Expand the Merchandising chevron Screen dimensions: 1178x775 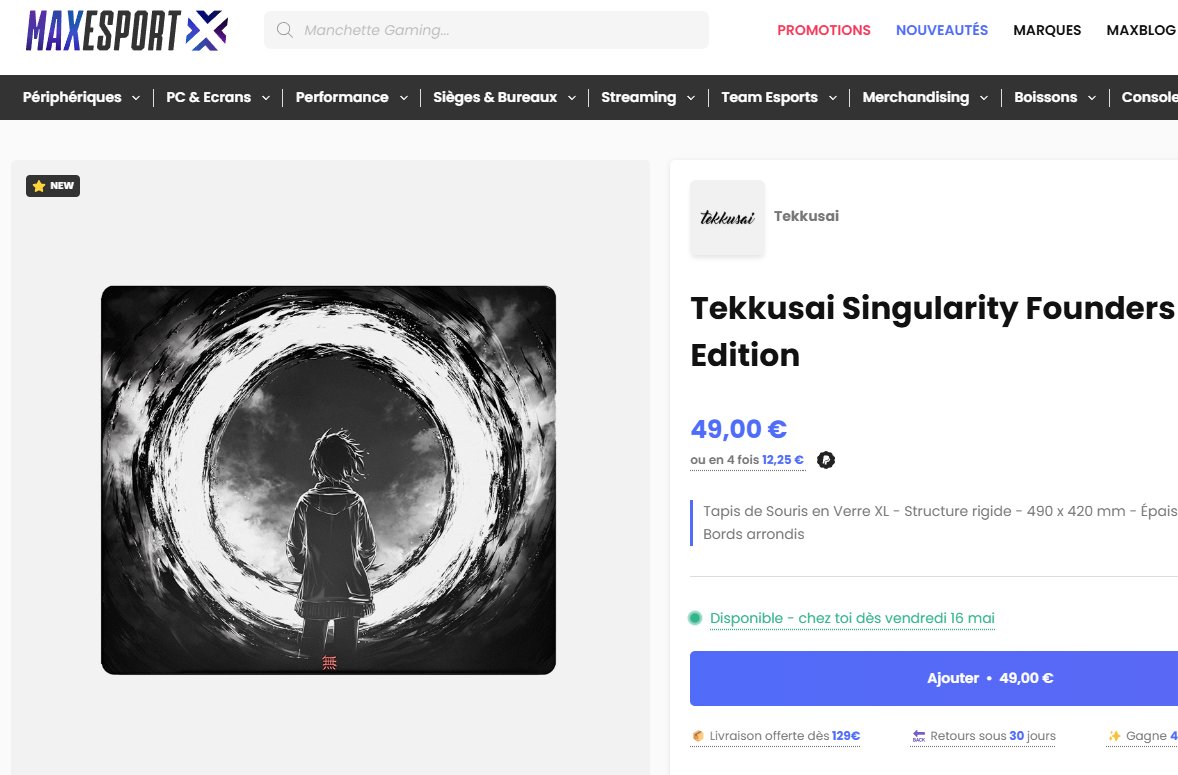click(983, 98)
